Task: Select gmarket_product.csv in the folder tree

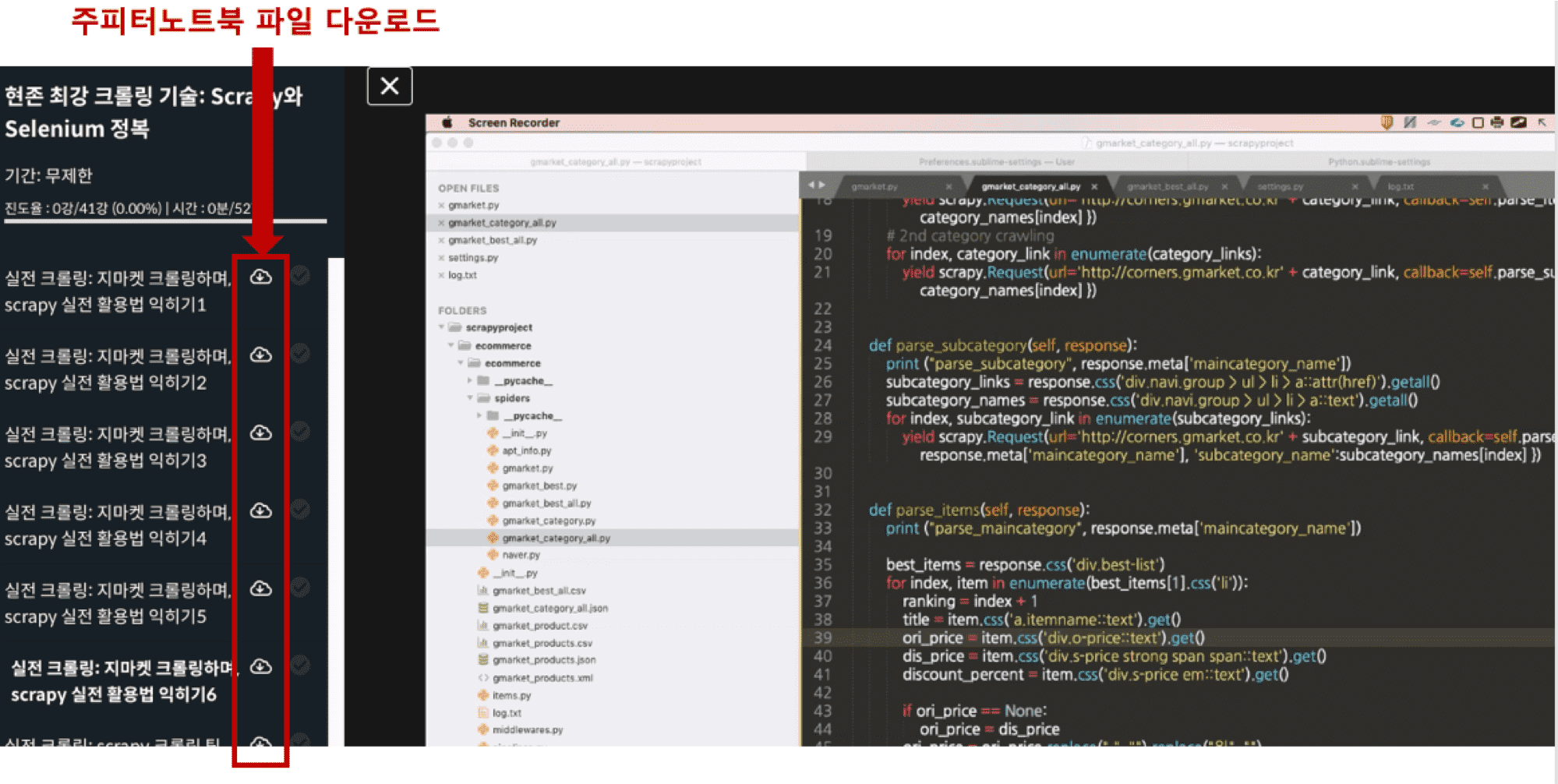Action: tap(540, 626)
